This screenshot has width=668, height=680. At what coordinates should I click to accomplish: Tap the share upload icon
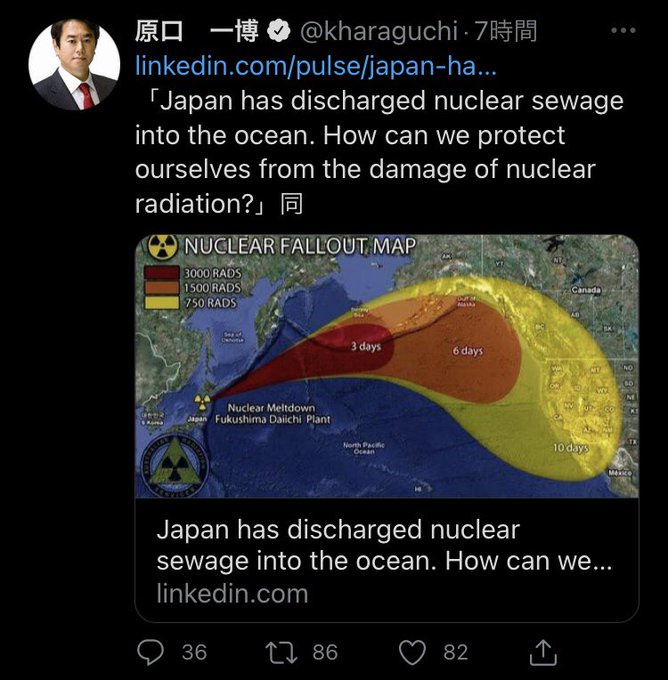(543, 652)
